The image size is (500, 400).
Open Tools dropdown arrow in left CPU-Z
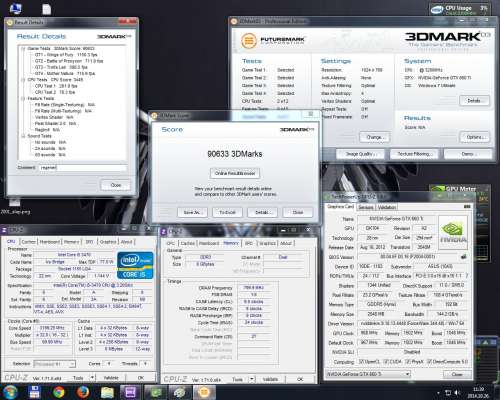[92, 378]
